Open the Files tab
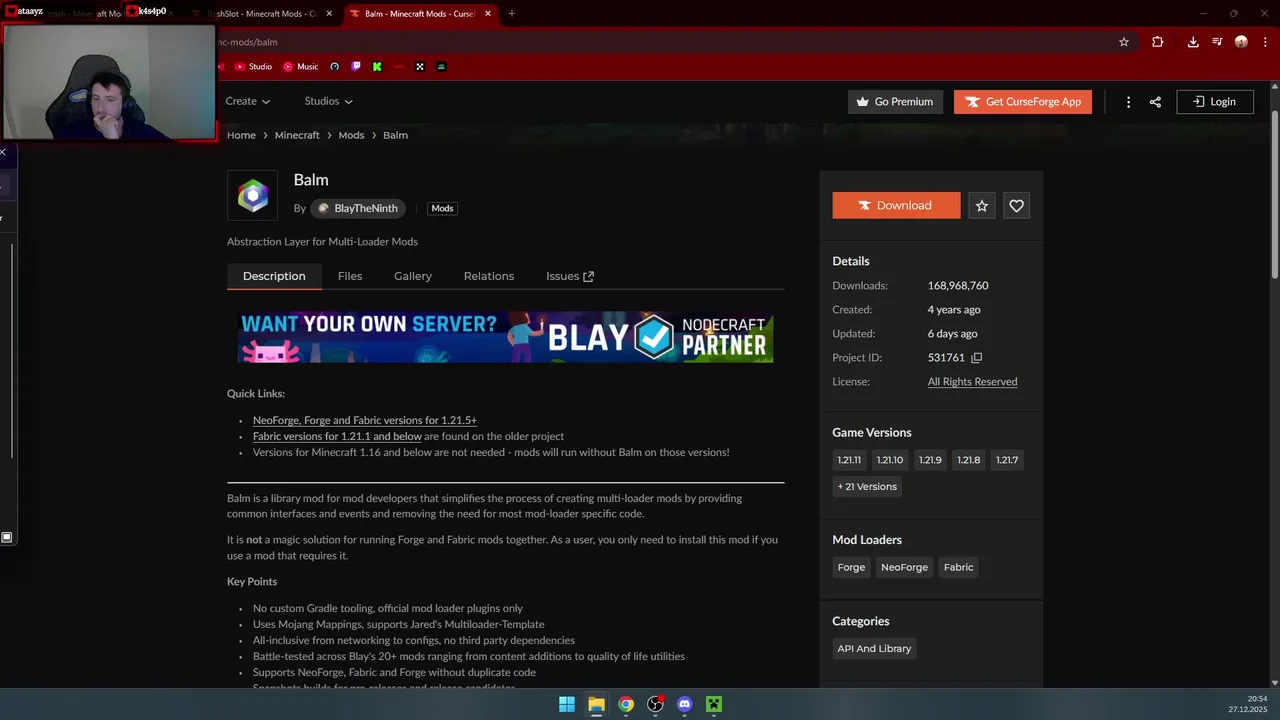1280x720 pixels. pyautogui.click(x=350, y=276)
